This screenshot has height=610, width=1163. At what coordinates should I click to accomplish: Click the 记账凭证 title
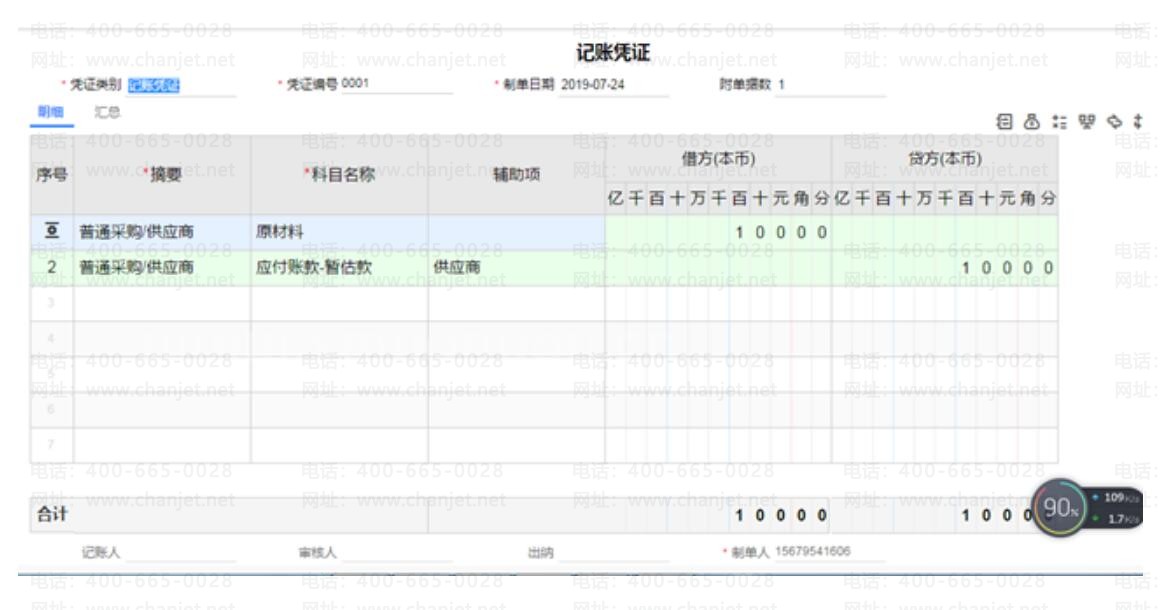point(613,53)
